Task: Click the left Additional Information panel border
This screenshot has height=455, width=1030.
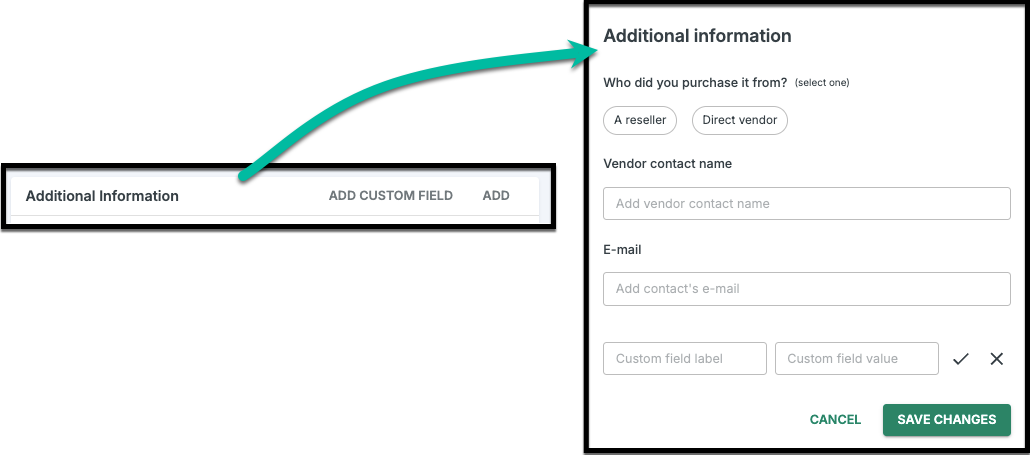Action: (x=4, y=196)
